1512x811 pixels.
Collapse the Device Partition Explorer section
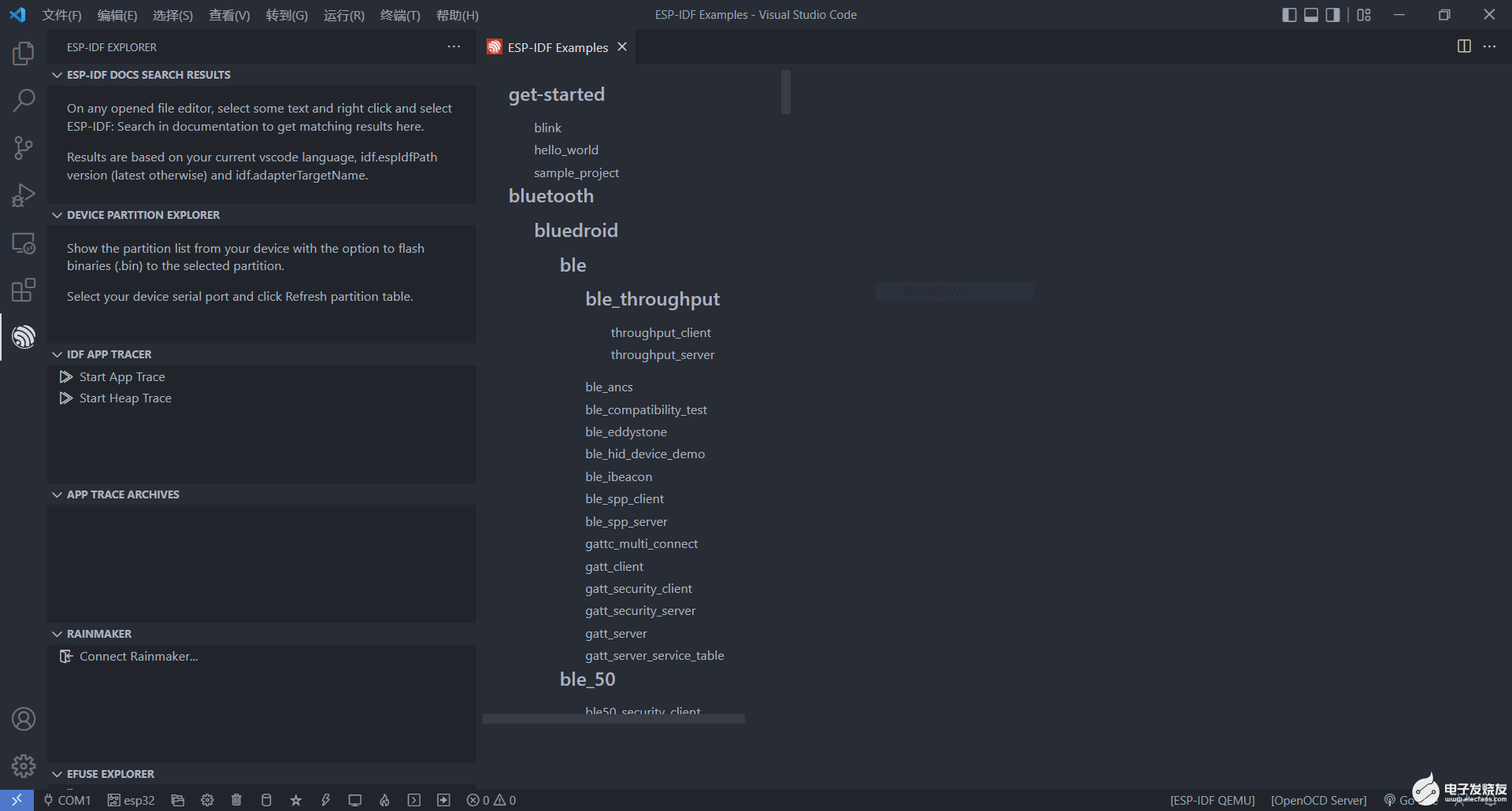tap(261, 215)
